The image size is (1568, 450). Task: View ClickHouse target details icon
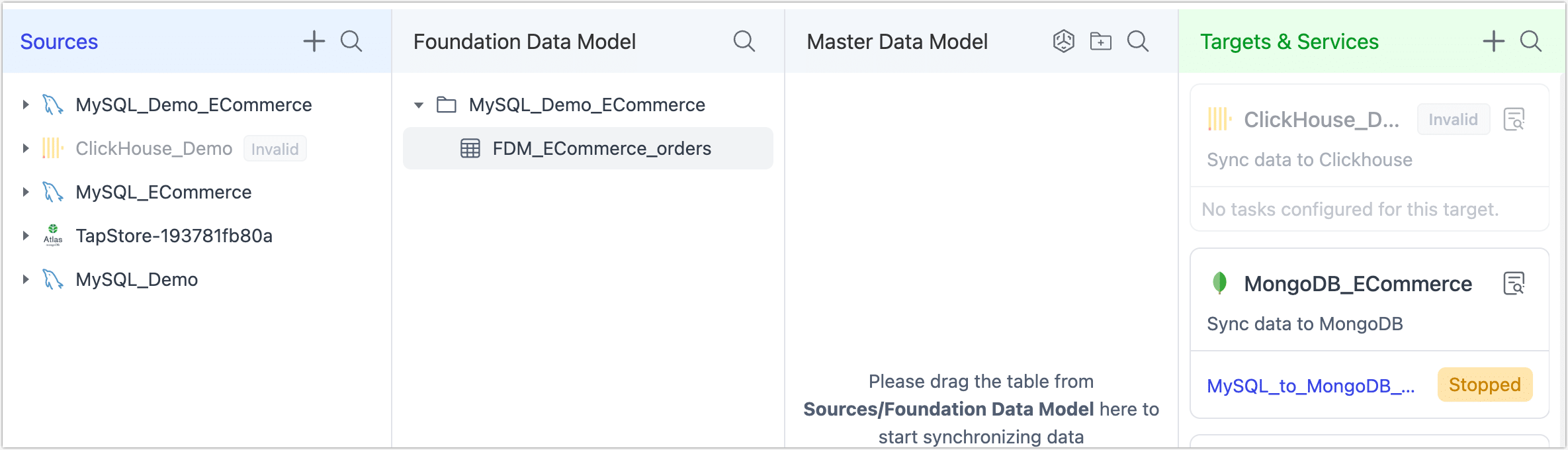(x=1514, y=119)
